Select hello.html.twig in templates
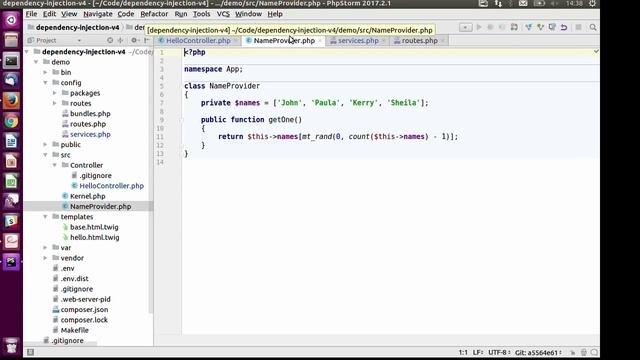This screenshot has width=640, height=360. point(94,237)
